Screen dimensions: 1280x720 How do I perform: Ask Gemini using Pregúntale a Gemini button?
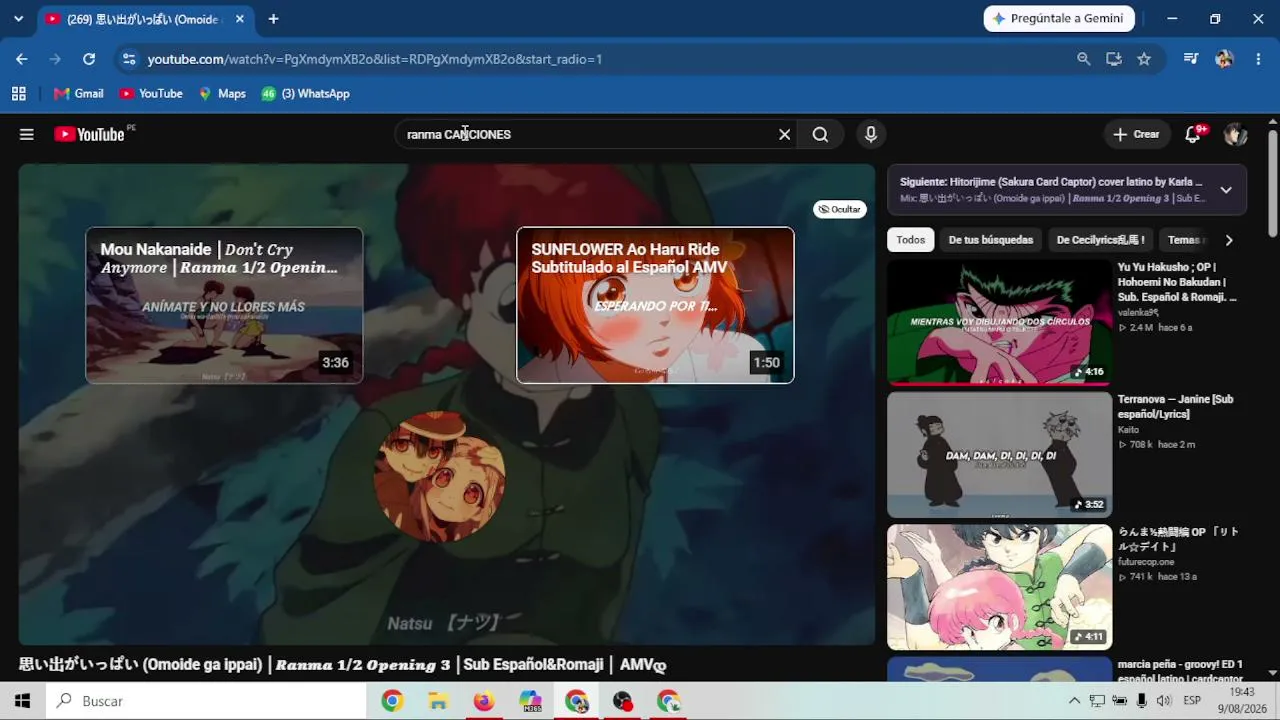1059,19
